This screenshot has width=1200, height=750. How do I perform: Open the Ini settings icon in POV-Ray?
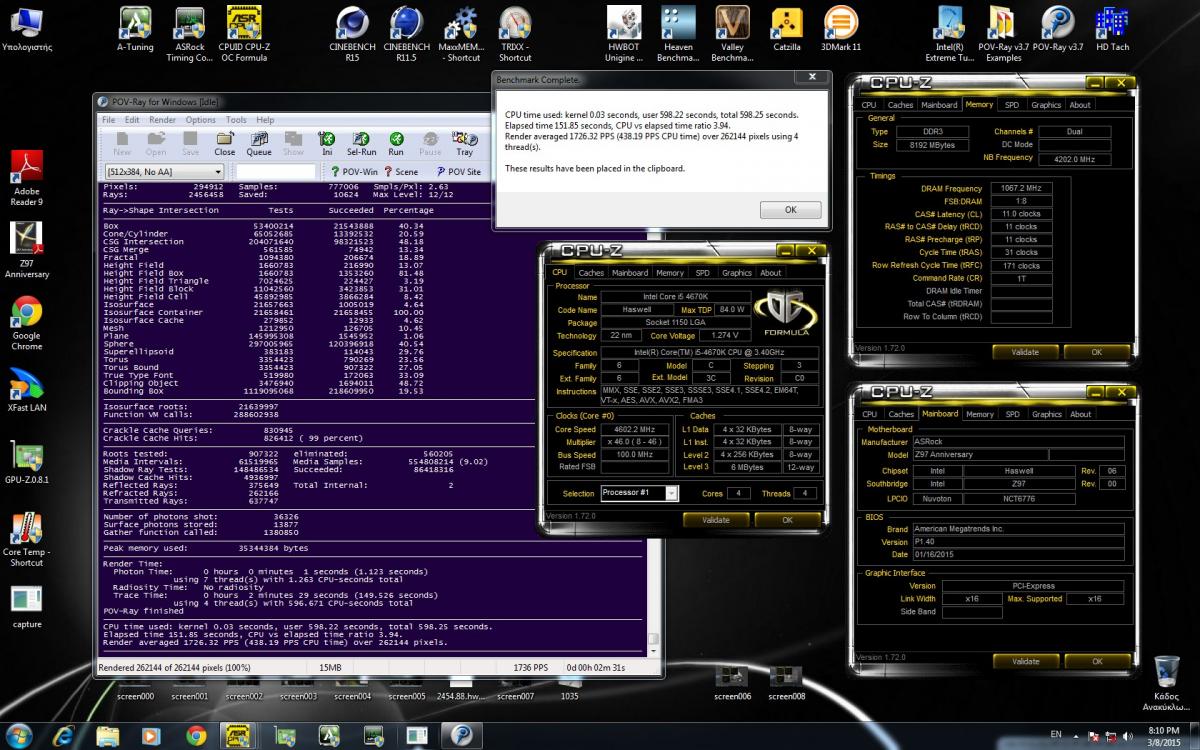[327, 144]
